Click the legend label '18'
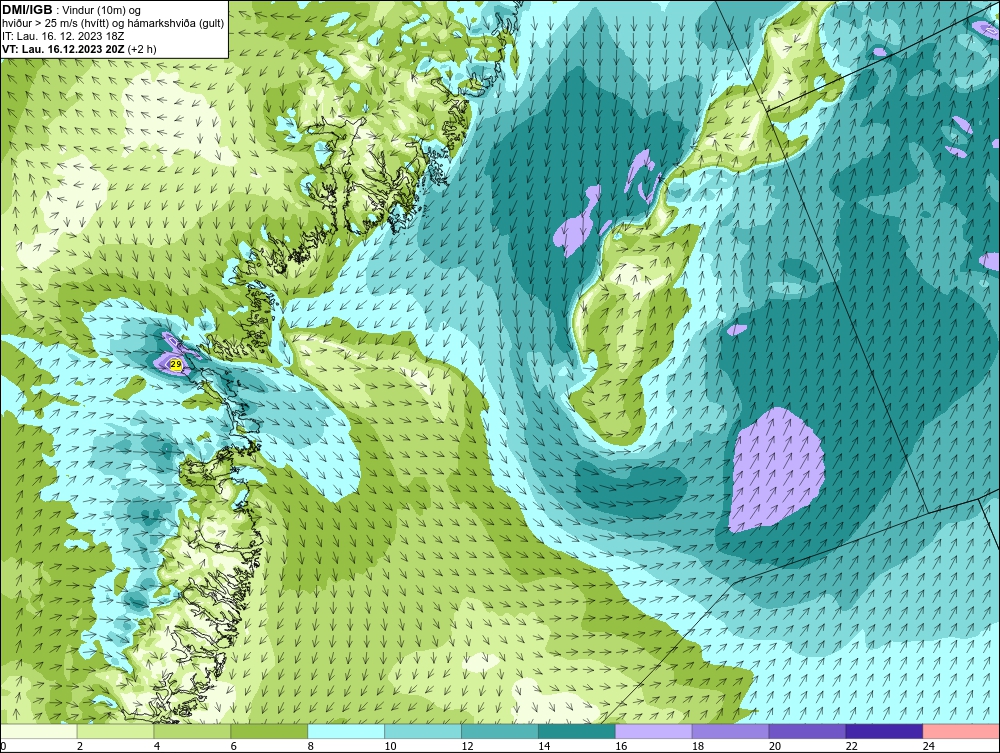This screenshot has height=753, width=1000. 698,746
